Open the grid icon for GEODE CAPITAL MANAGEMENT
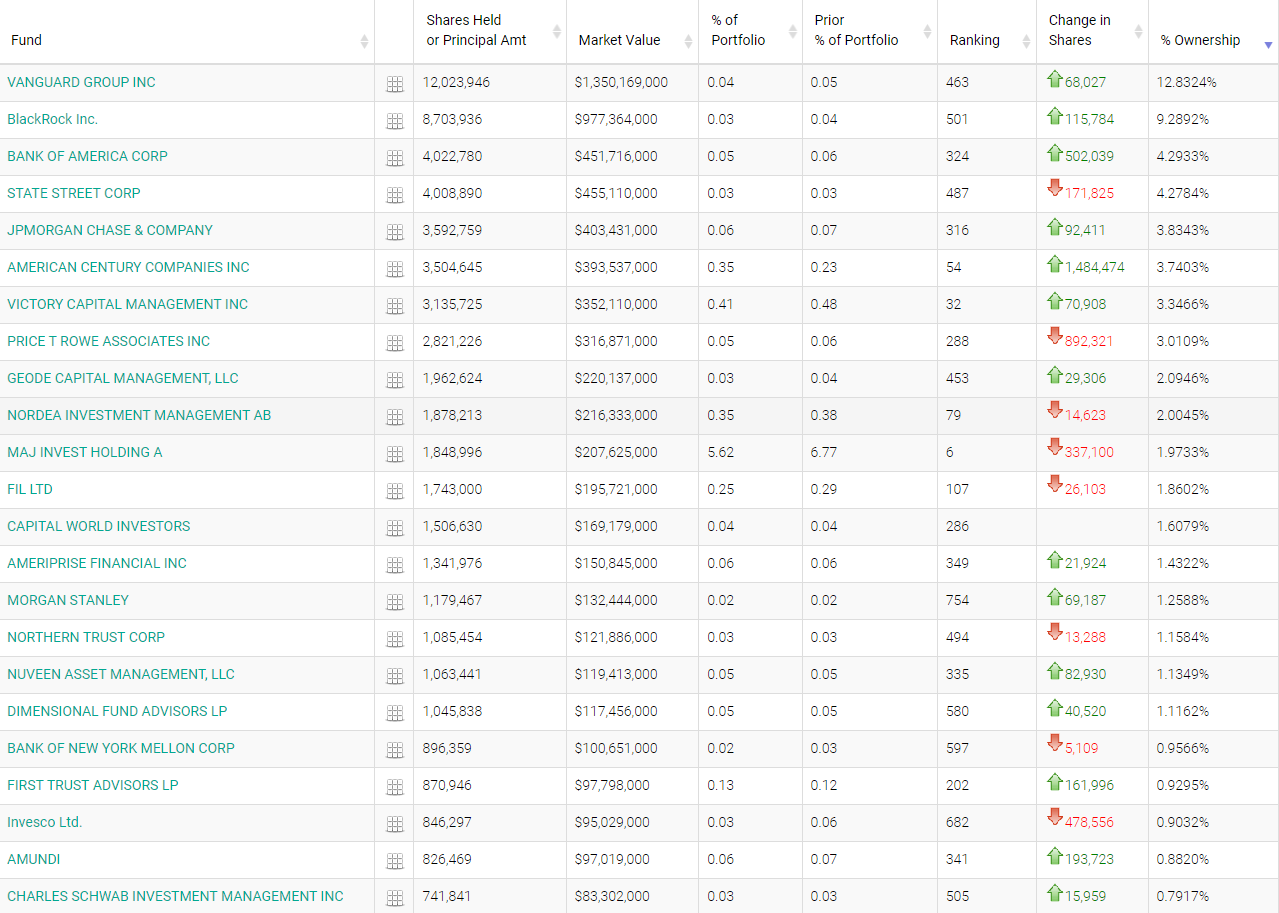 click(395, 380)
